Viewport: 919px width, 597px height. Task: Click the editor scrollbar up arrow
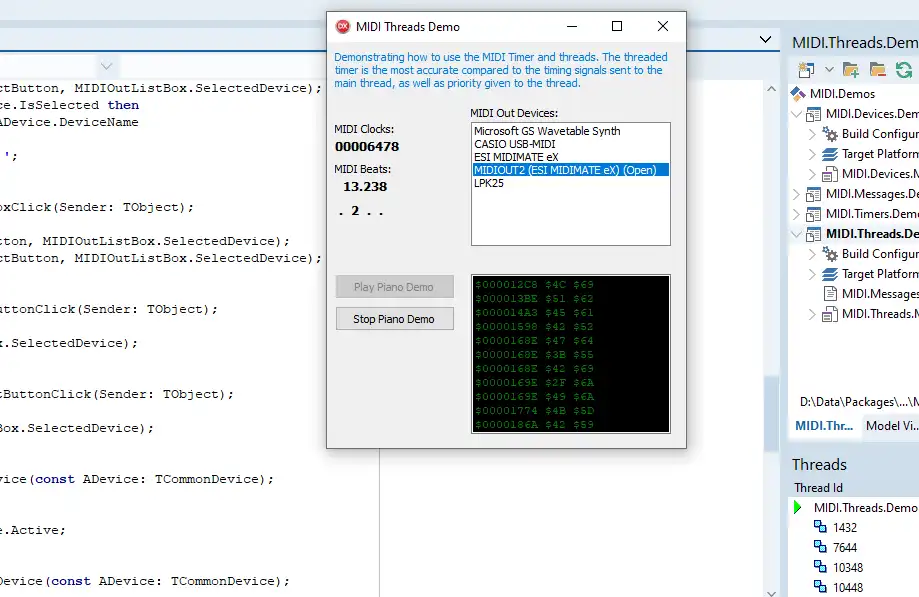(771, 88)
